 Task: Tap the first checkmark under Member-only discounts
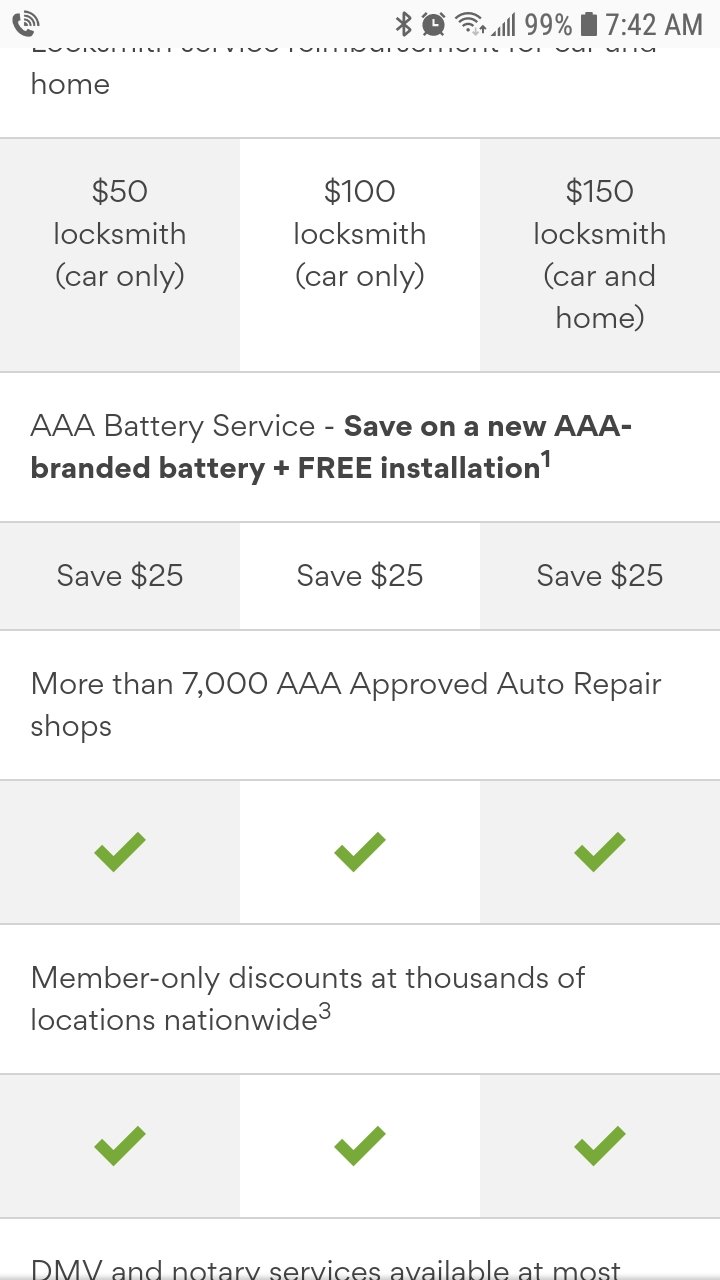click(x=120, y=1146)
